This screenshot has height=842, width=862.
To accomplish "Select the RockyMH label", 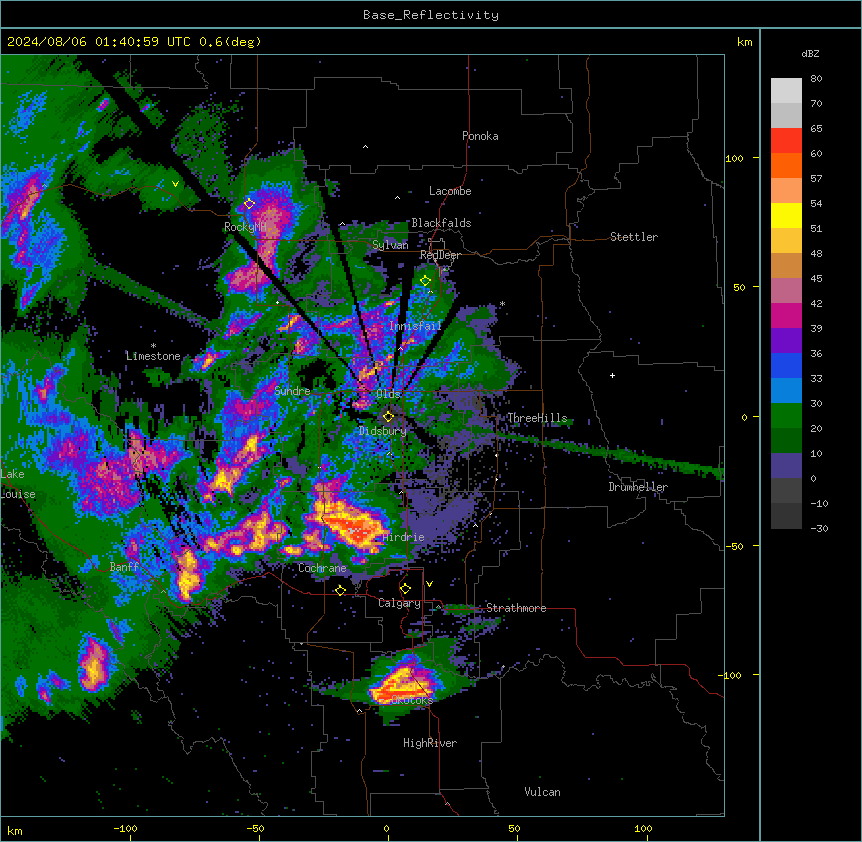I will click(245, 227).
